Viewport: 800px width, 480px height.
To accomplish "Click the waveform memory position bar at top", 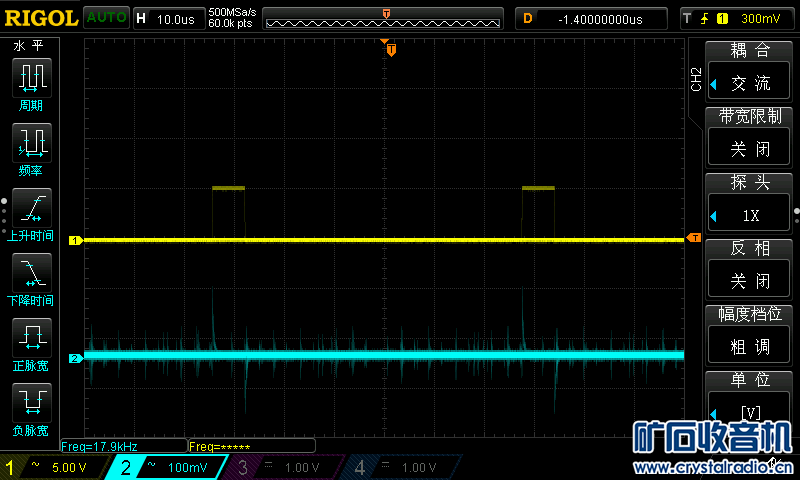I will pyautogui.click(x=386, y=18).
